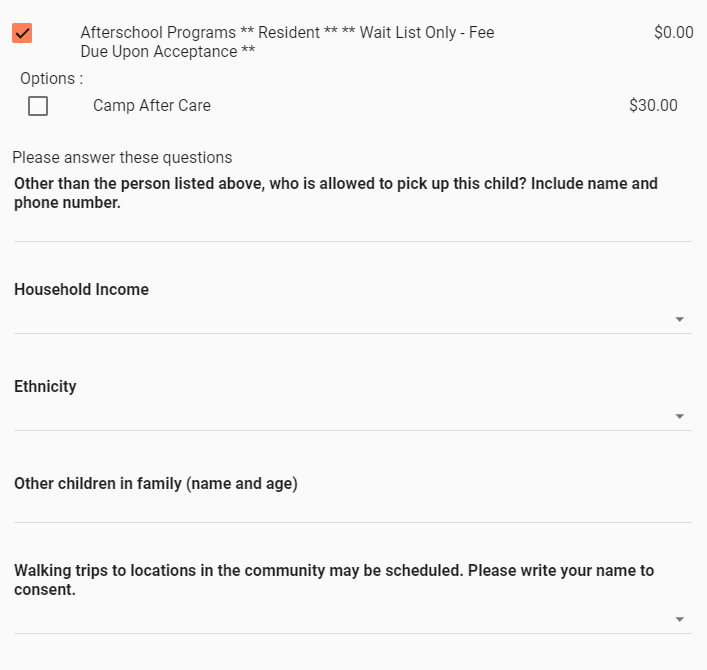Open the walking trips consent select field
This screenshot has height=670, width=707.
tap(340, 620)
